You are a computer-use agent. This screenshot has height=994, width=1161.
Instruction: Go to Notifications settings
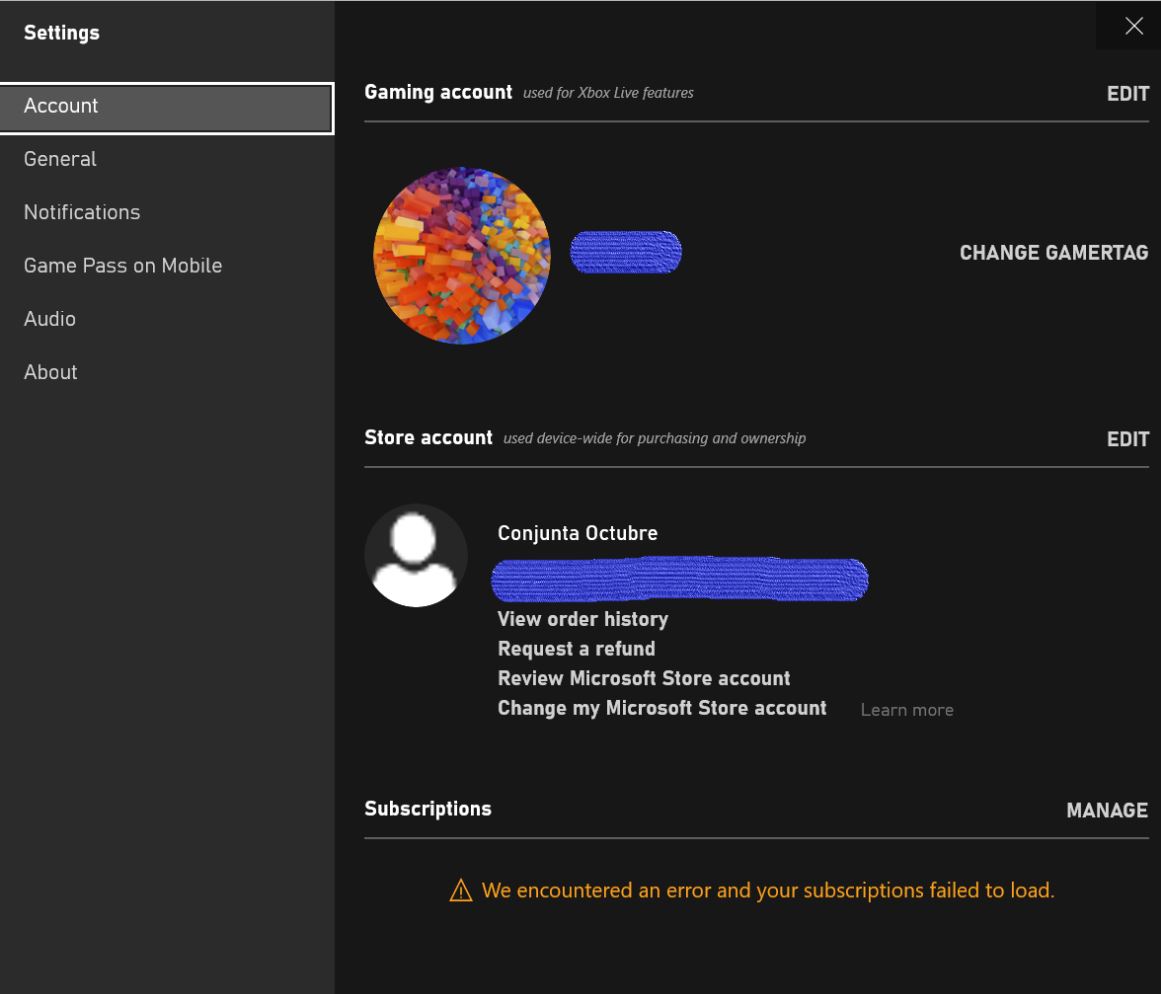point(82,212)
